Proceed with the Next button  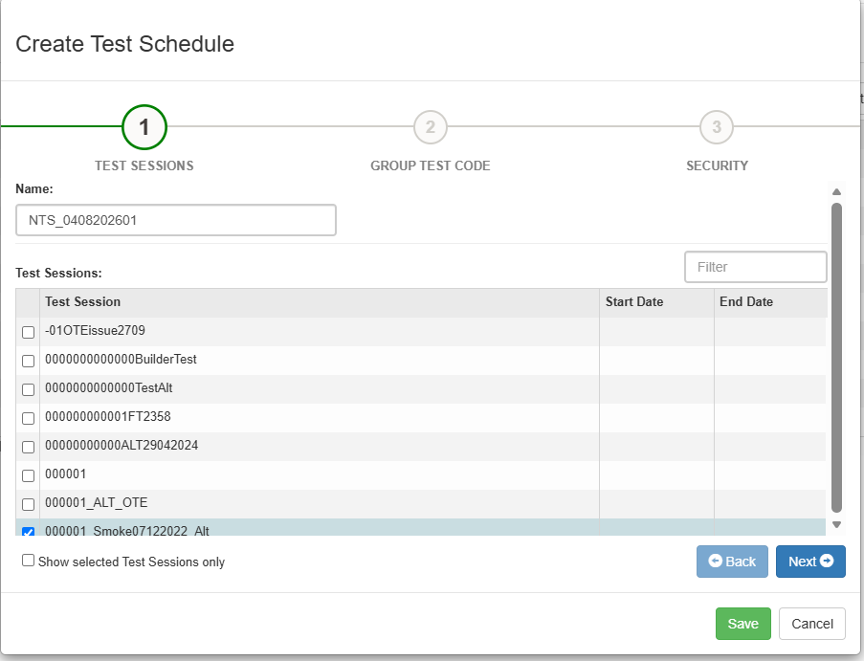click(811, 562)
